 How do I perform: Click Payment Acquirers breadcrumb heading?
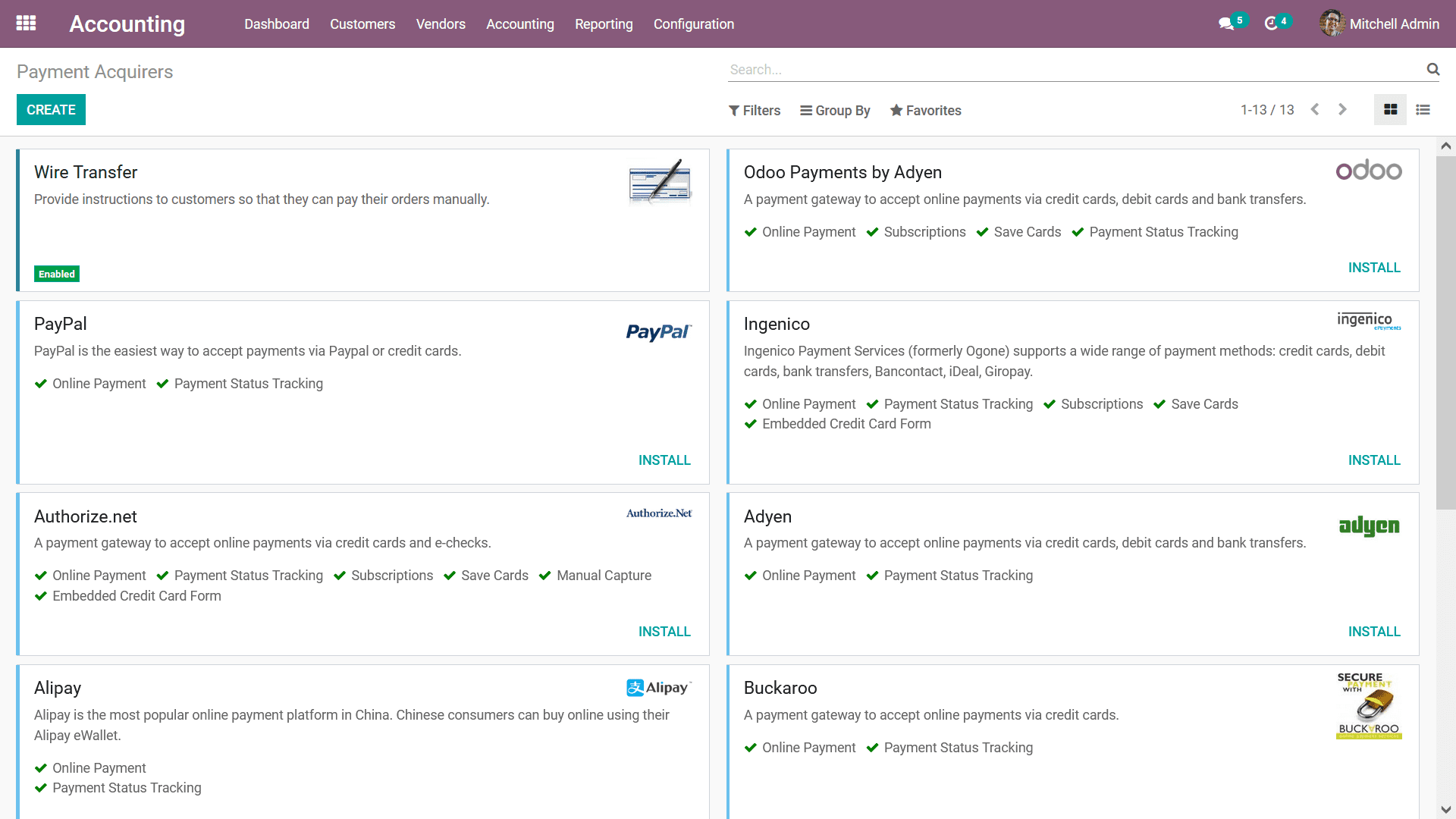(x=95, y=71)
